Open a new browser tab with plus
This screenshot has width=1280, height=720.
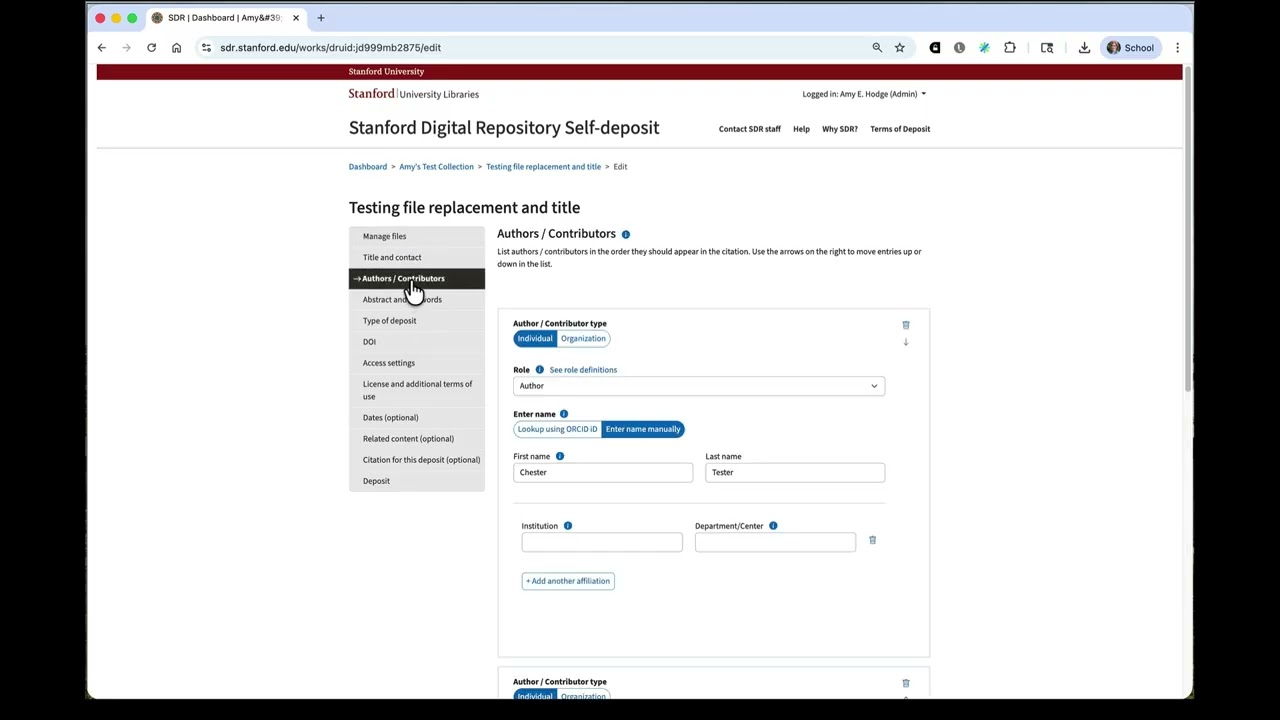pos(321,18)
